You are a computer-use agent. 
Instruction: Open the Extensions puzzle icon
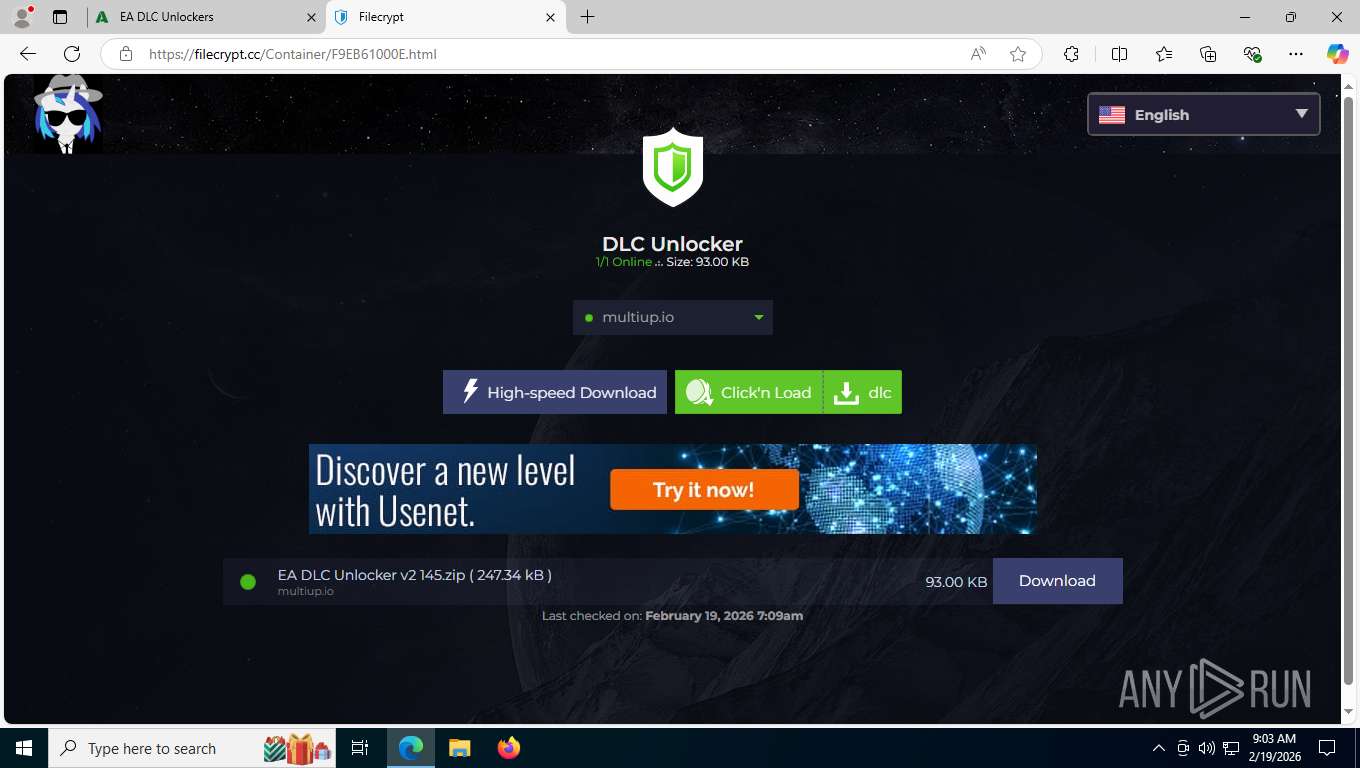click(1071, 54)
